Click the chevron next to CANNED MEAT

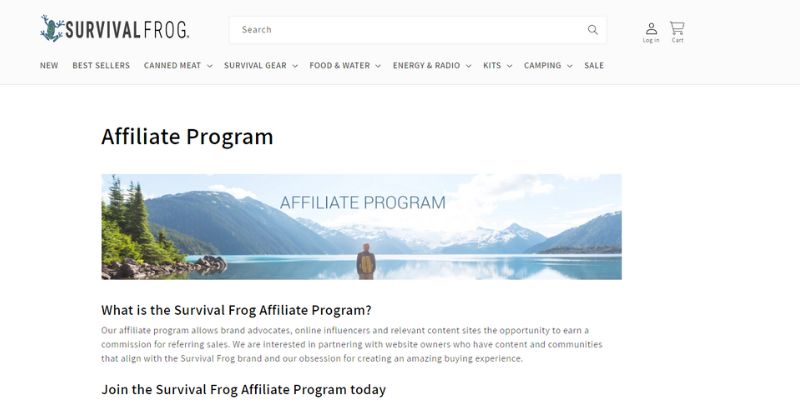point(209,66)
